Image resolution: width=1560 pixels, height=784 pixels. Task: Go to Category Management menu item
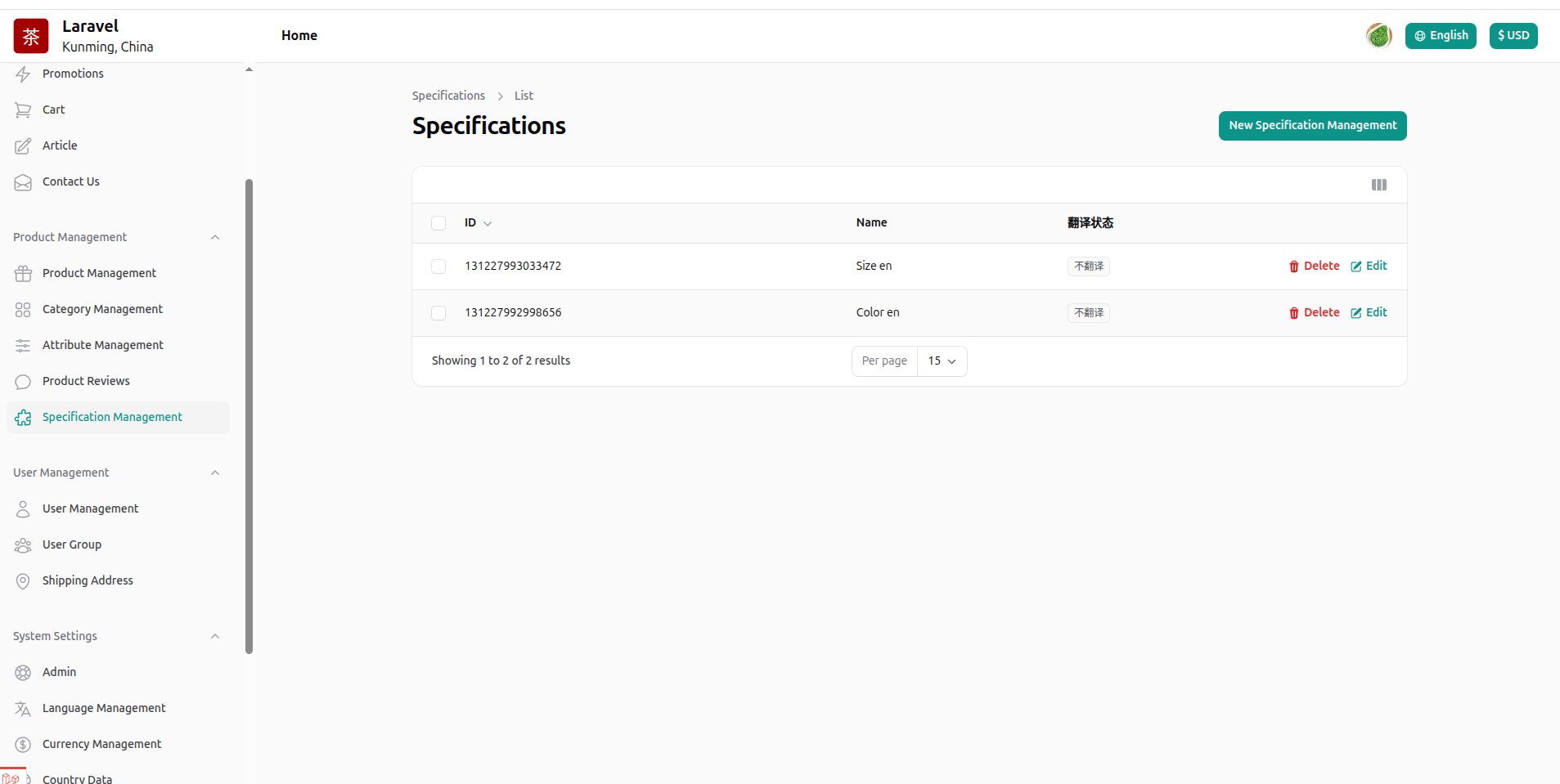(102, 309)
